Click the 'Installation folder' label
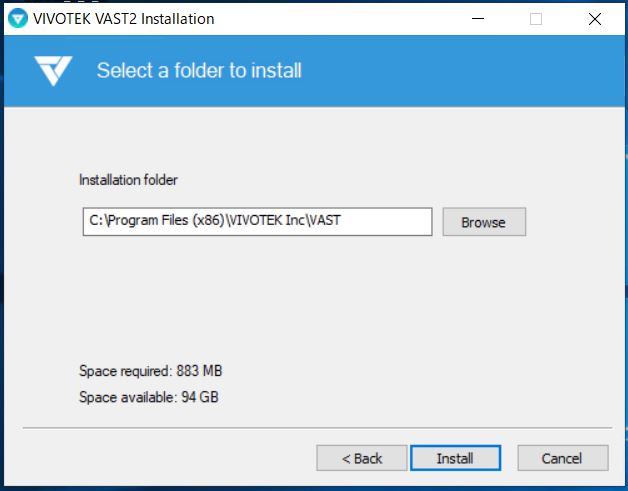Screen dimensions: 628x491 (128, 180)
